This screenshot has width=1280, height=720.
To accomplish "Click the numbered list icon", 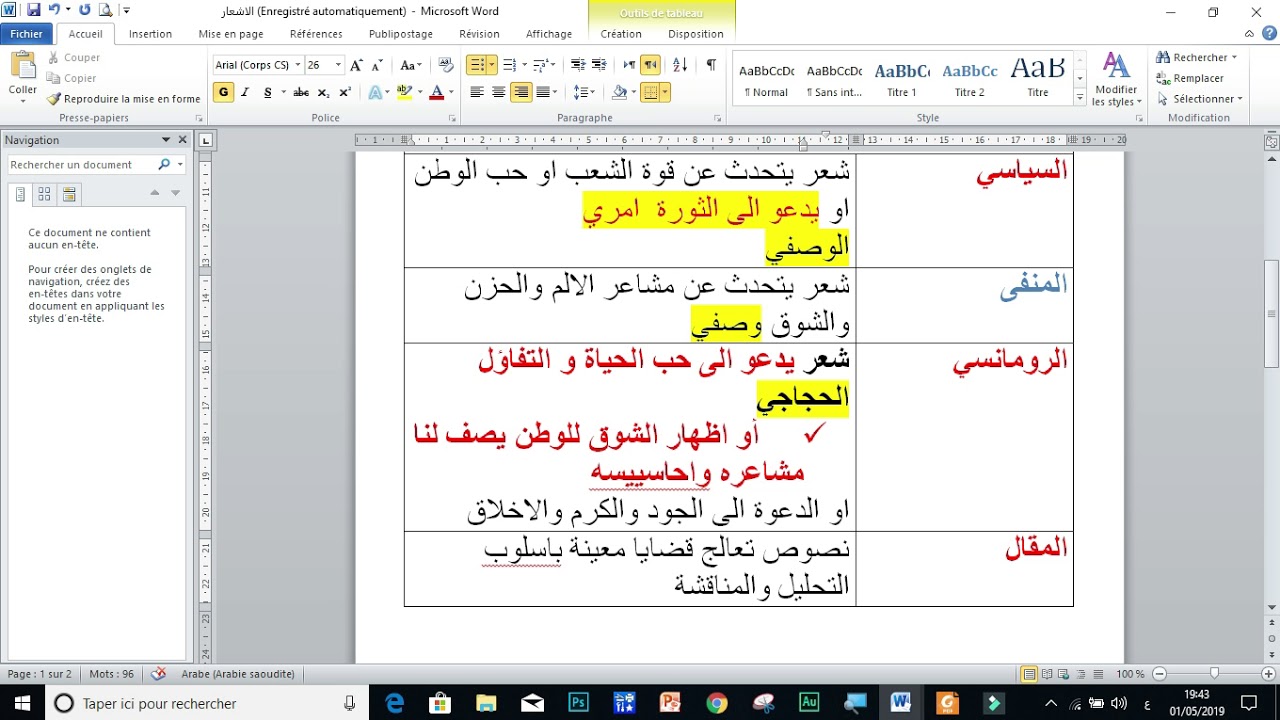I will pos(509,65).
